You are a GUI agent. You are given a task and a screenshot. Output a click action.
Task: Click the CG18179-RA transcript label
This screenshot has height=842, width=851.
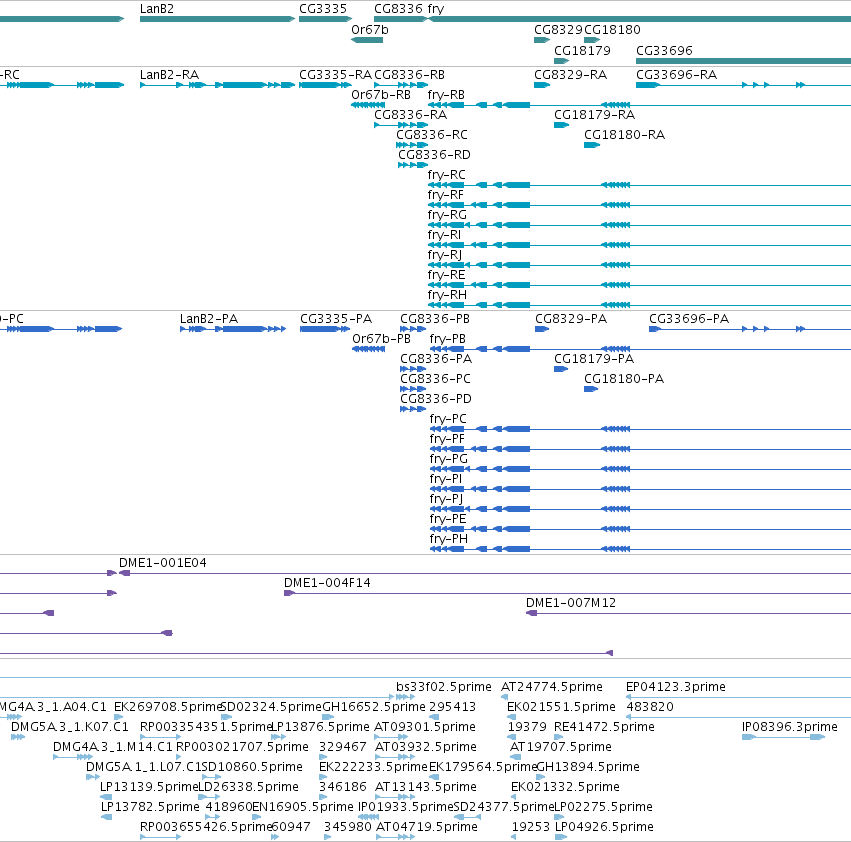594,115
